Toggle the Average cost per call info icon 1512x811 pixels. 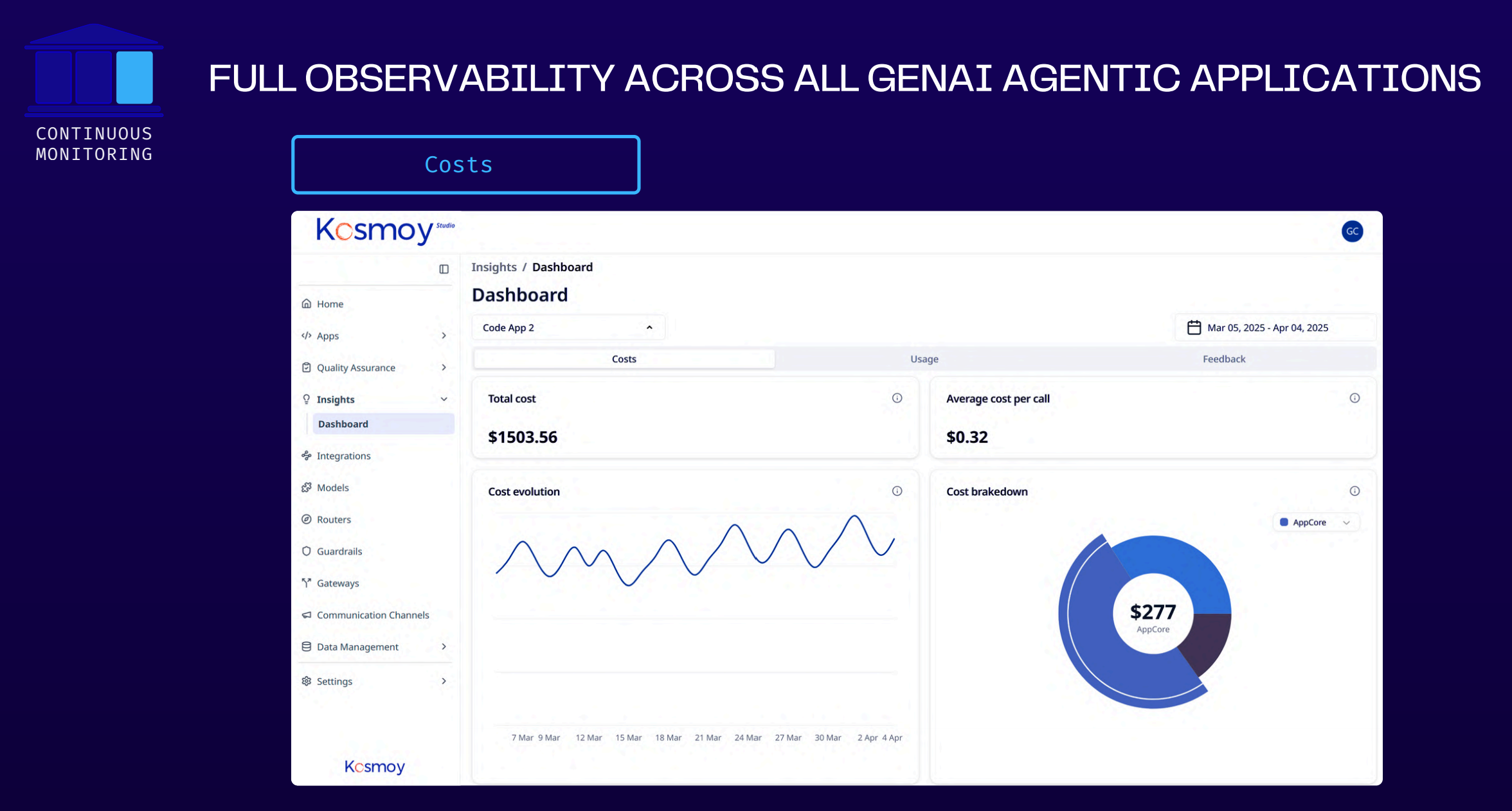point(1354,398)
